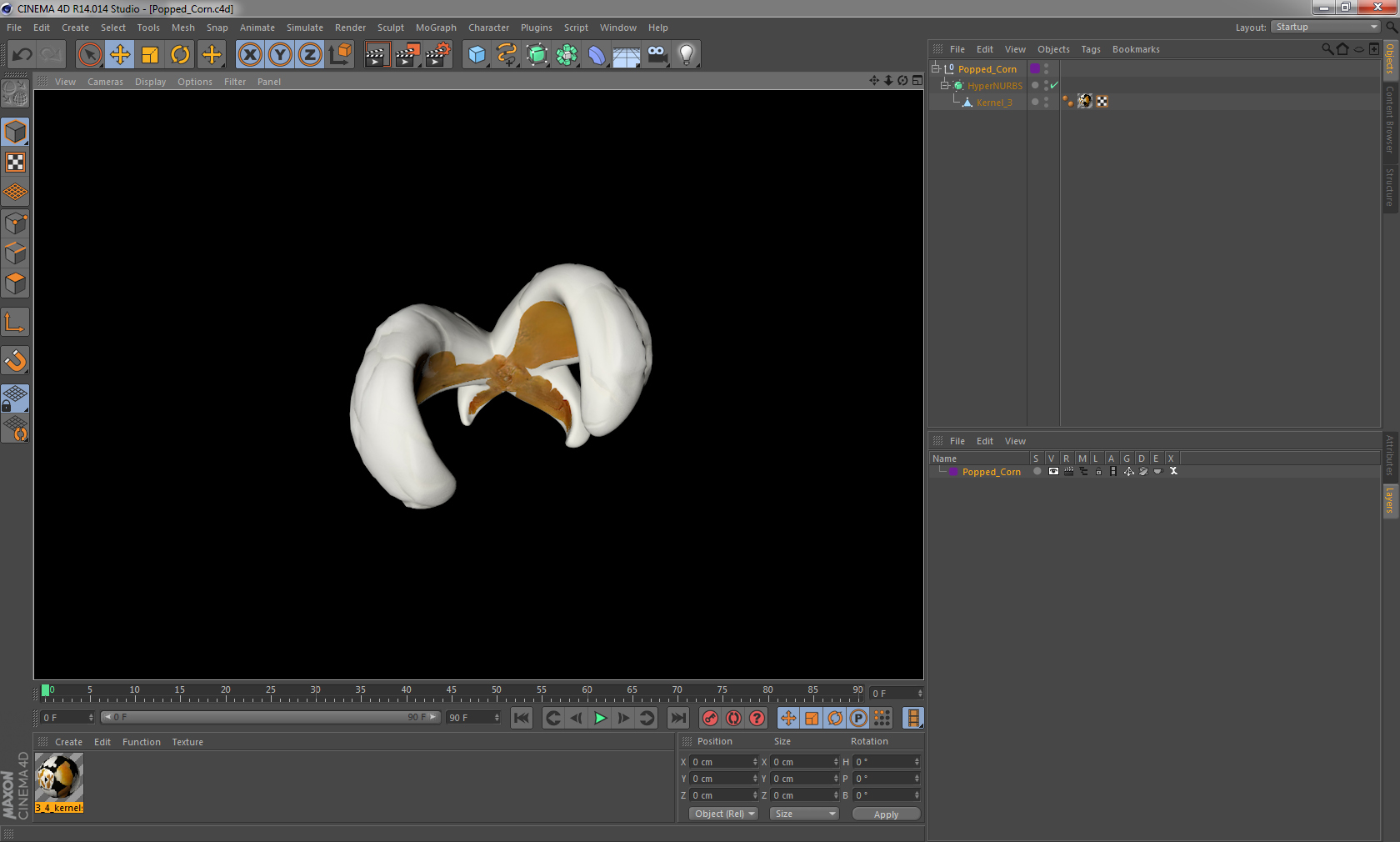Activate the Rotate tool
Viewport: 1400px width, 842px height.
coord(180,55)
